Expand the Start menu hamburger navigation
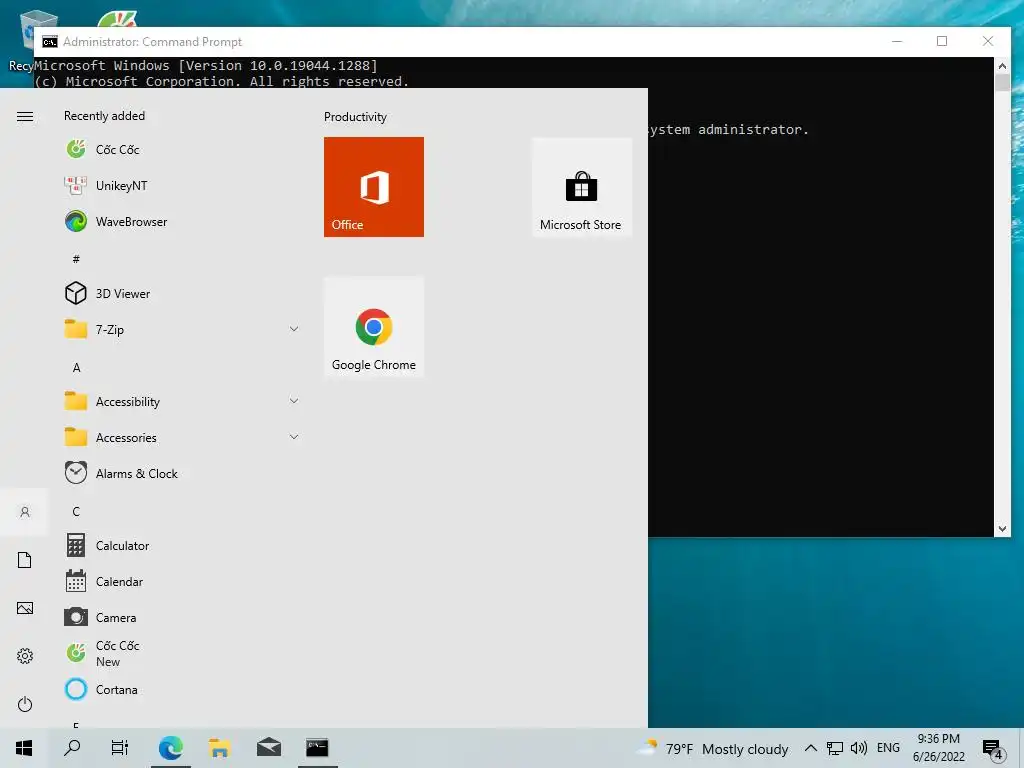The width and height of the screenshot is (1024, 768). click(25, 116)
